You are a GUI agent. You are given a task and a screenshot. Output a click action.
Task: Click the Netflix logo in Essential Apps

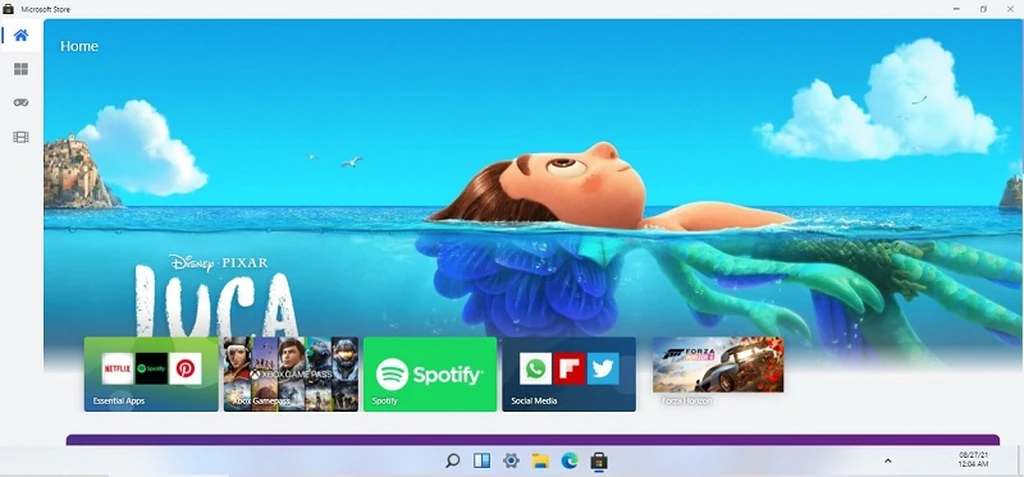[118, 369]
